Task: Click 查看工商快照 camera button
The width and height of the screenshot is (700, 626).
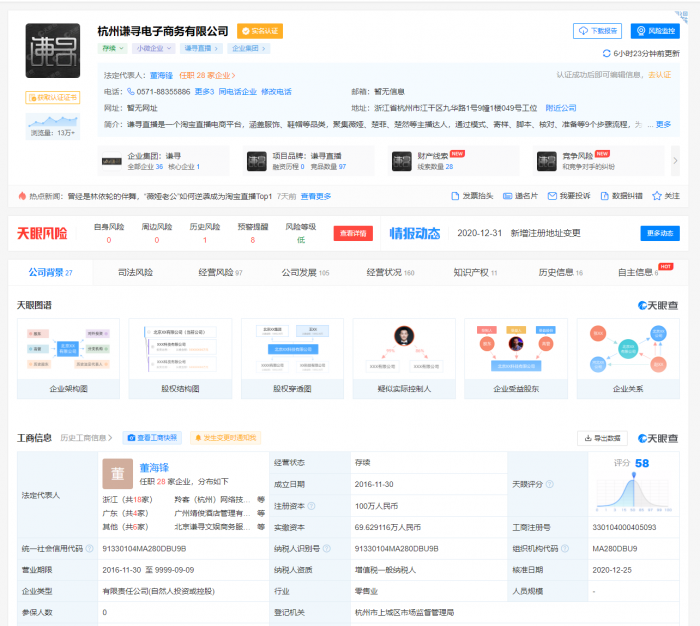Action: (152, 438)
